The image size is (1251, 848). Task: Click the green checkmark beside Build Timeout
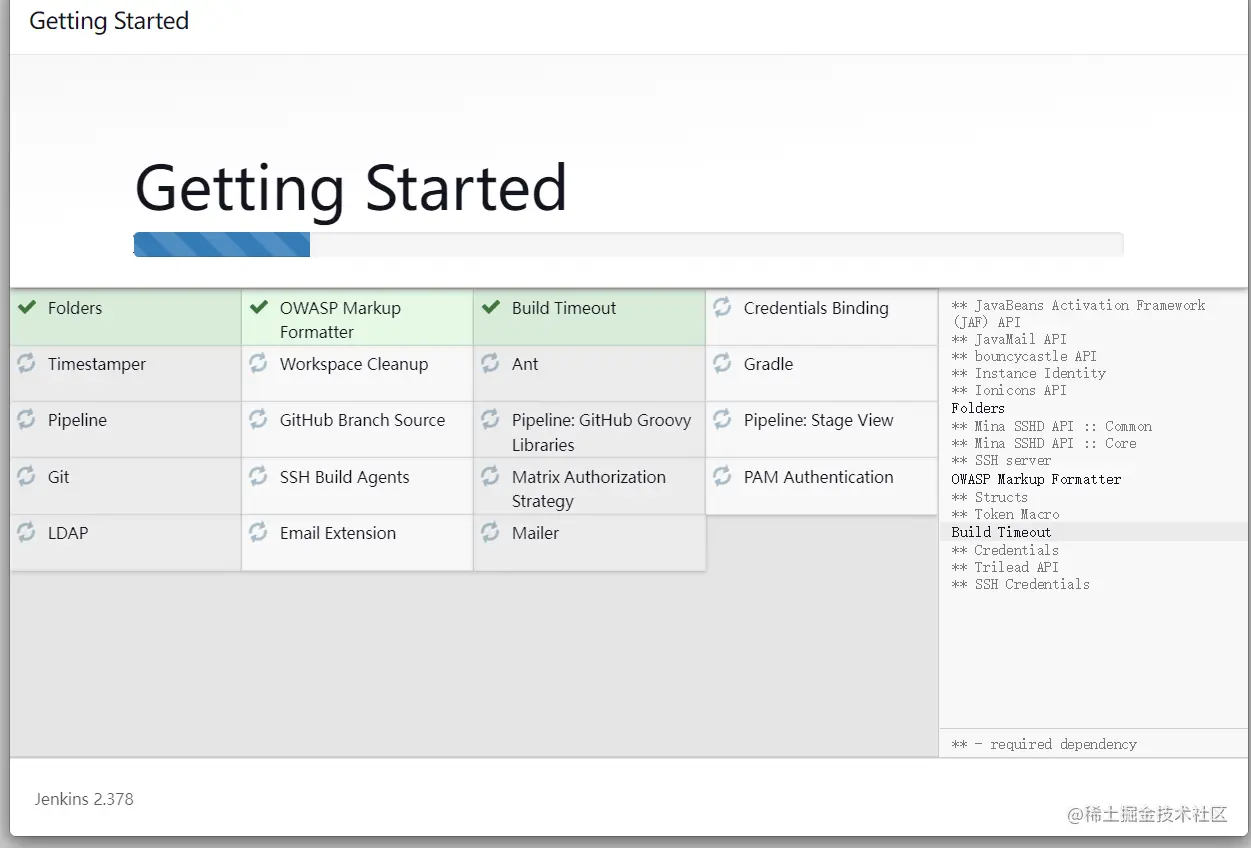491,307
